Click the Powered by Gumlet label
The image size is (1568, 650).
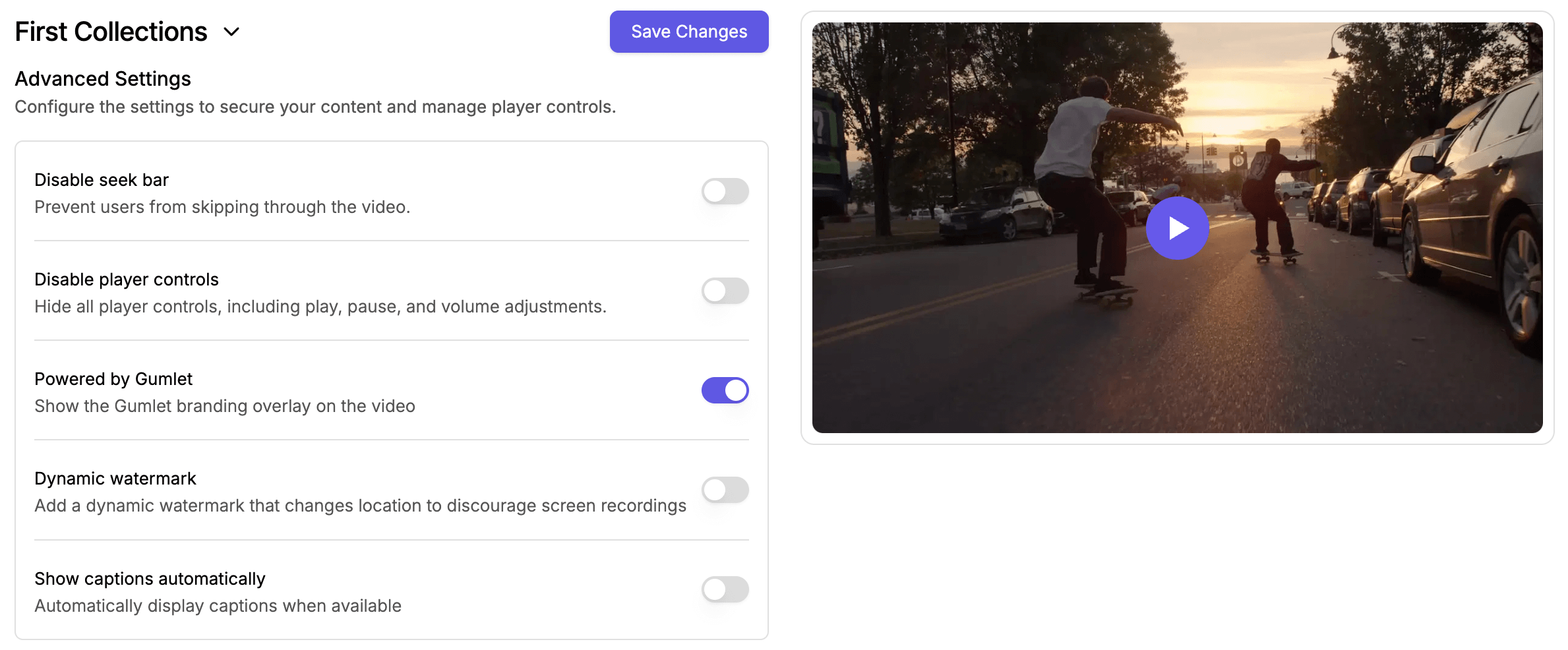113,379
